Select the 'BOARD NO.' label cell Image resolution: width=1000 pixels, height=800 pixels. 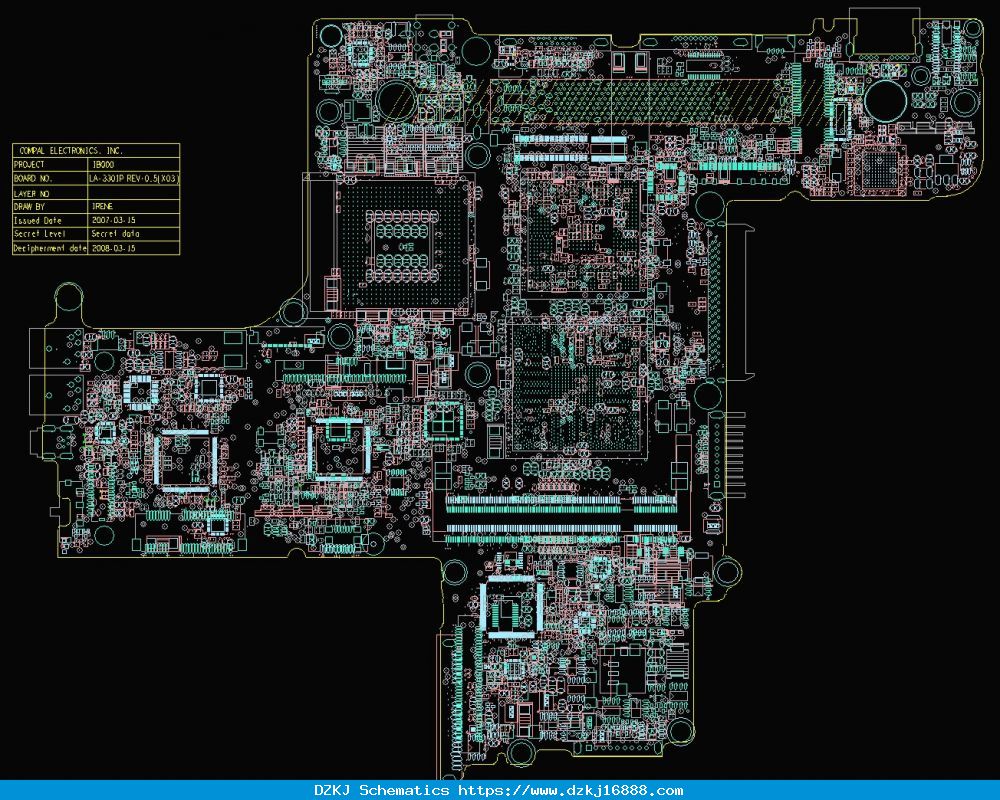coord(50,179)
